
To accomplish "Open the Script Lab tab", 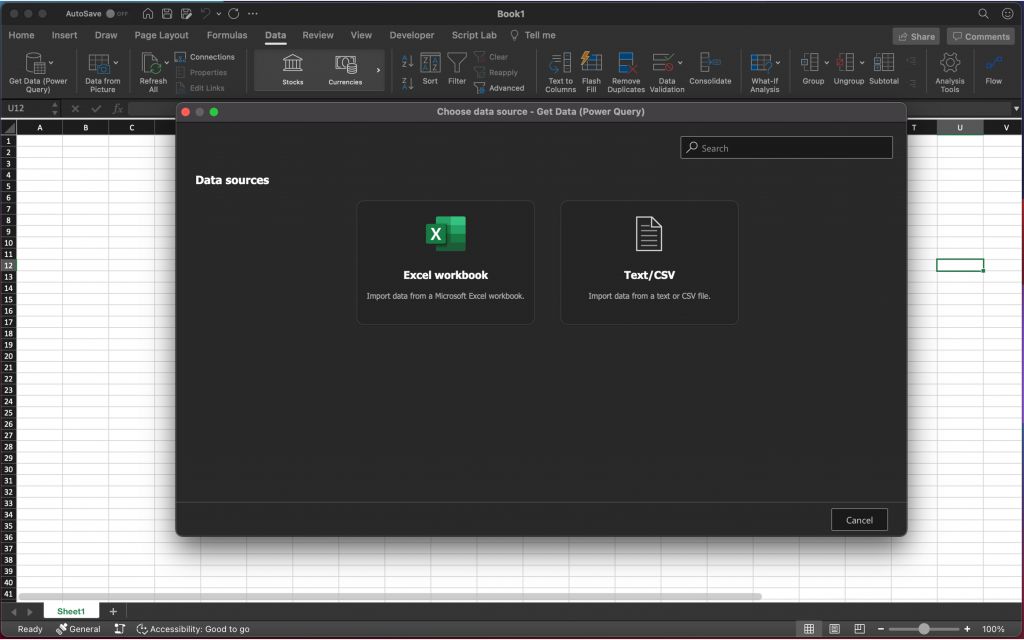I will tap(474, 35).
